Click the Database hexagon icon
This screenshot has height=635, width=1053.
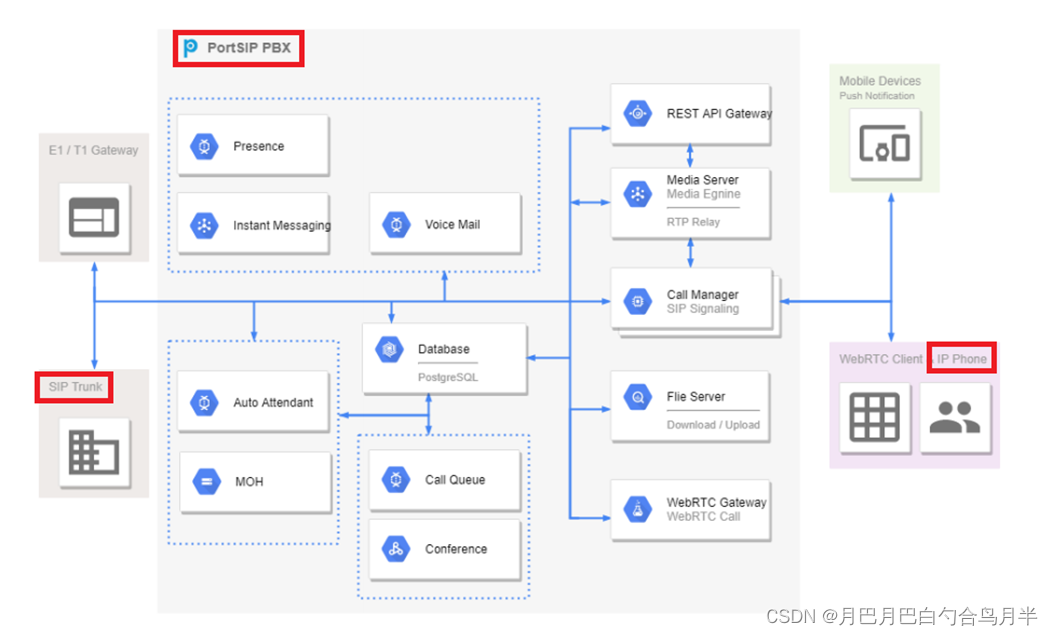(389, 349)
